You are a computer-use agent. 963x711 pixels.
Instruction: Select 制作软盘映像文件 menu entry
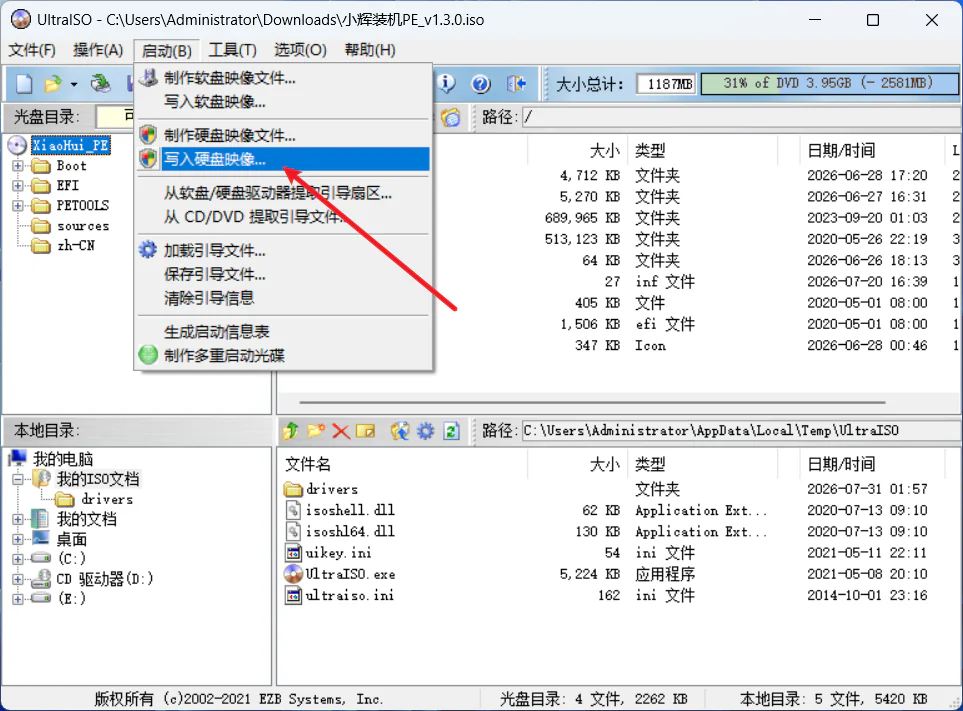(x=283, y=78)
